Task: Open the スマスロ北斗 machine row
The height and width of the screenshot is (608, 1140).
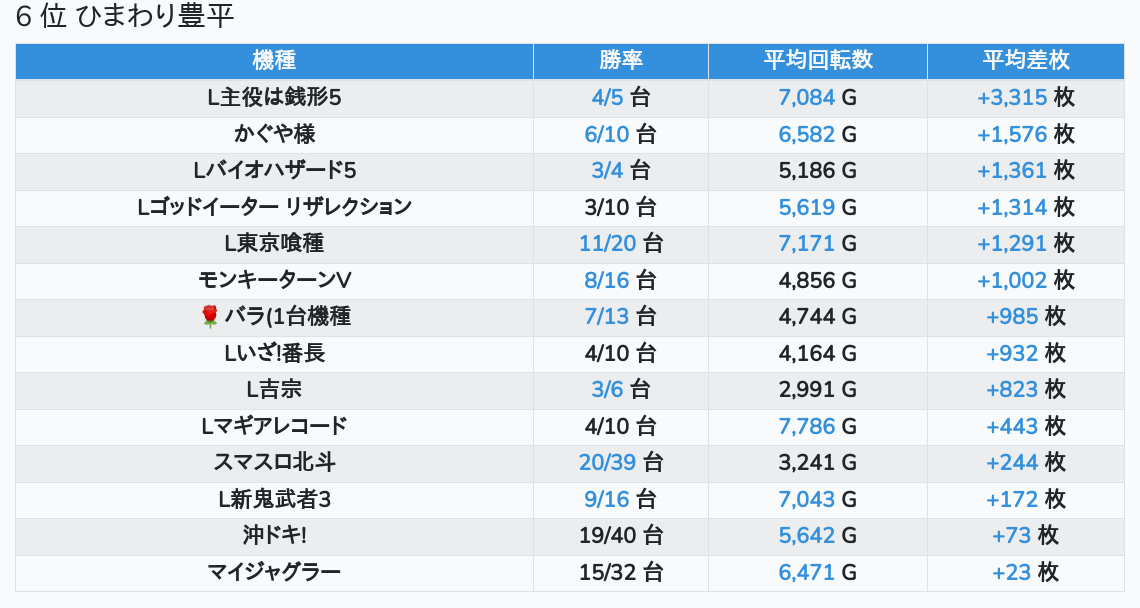Action: [274, 462]
